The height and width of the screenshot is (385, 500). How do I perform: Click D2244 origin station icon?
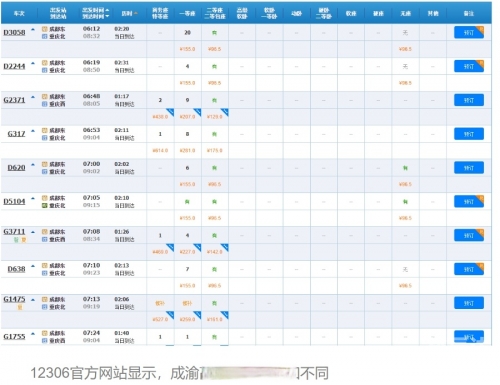[44, 63]
